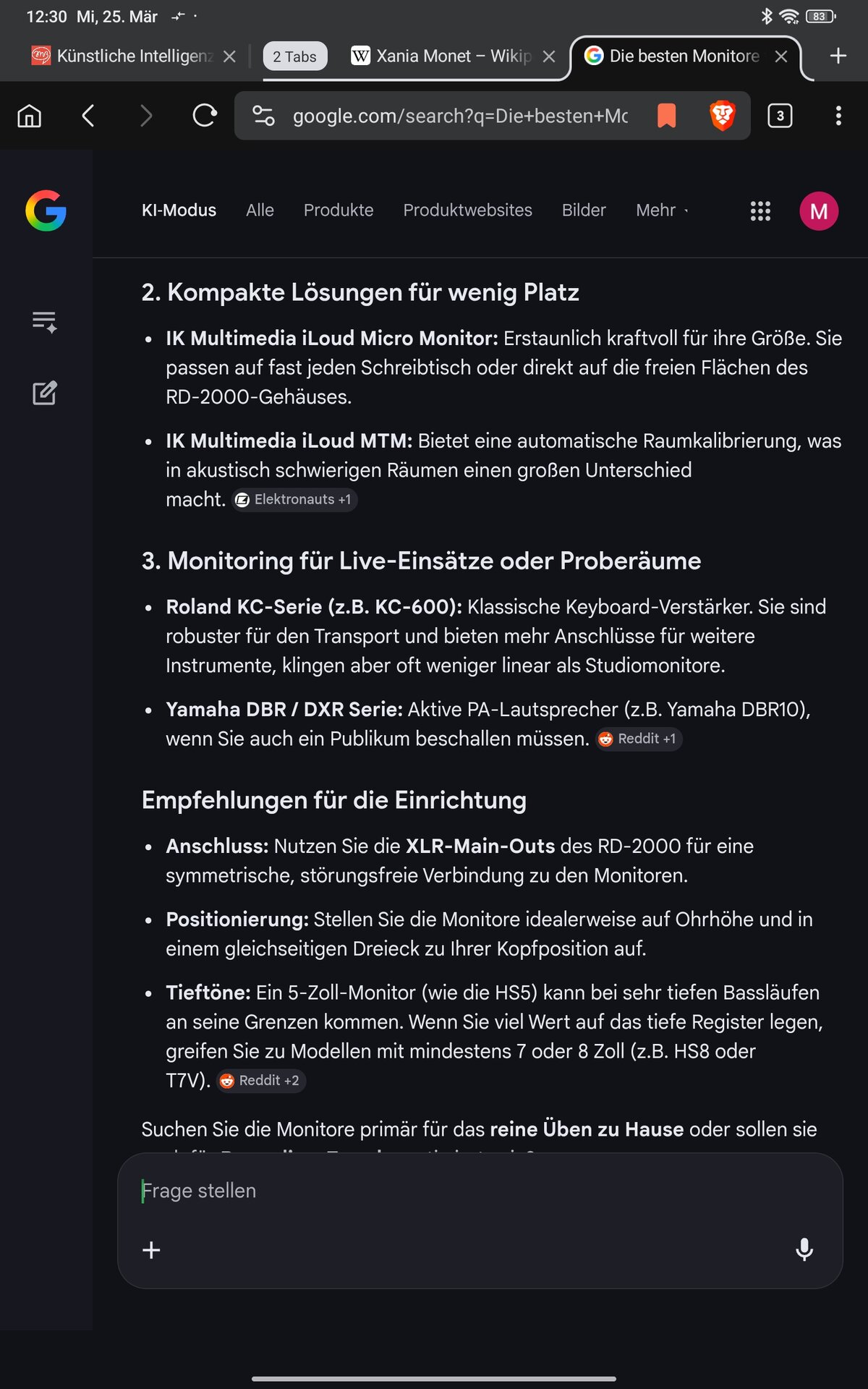Viewport: 868px width, 1389px height.
Task: Open the Google apps grid
Action: tap(760, 211)
